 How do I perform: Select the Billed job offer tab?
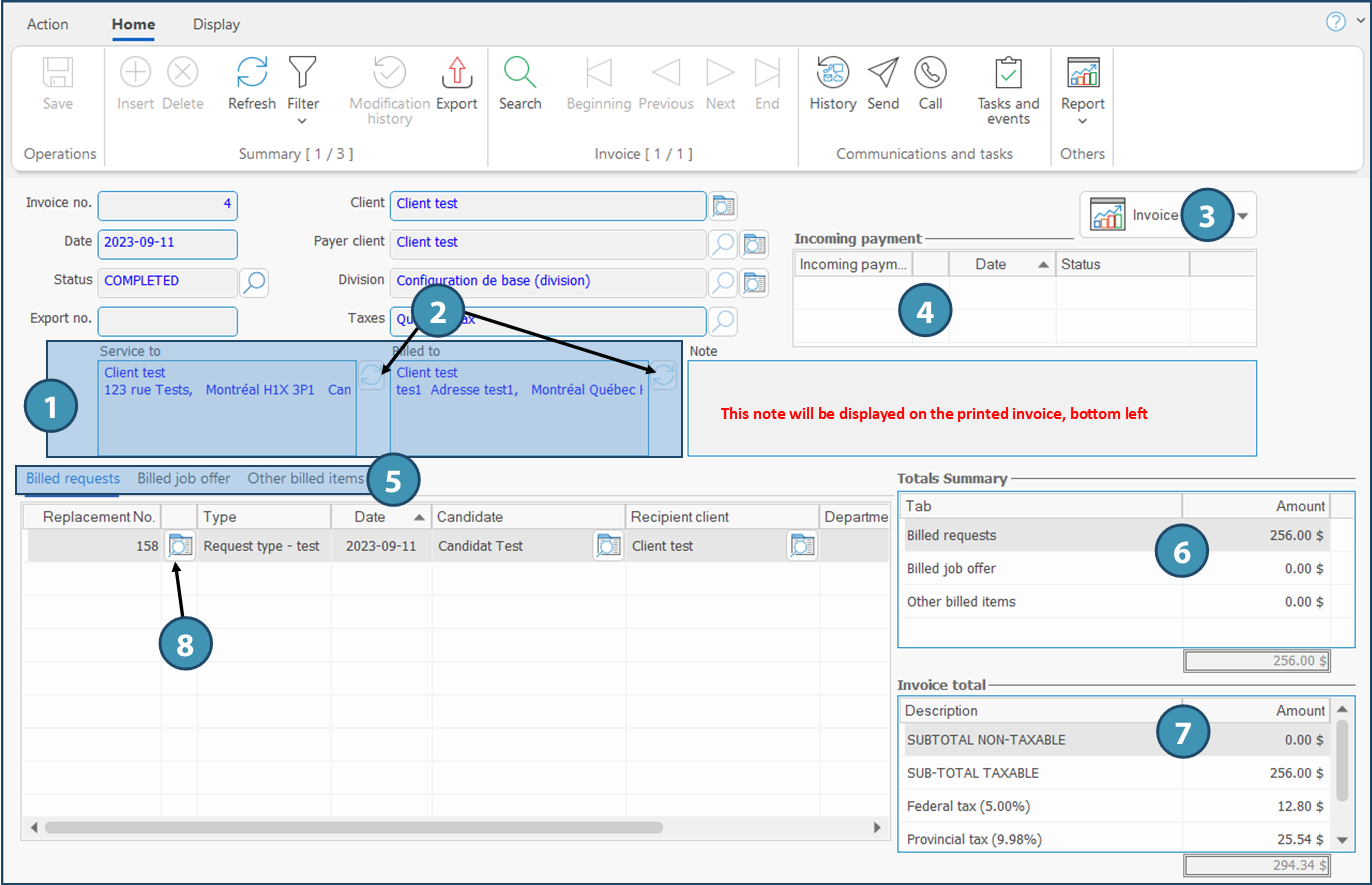[184, 478]
